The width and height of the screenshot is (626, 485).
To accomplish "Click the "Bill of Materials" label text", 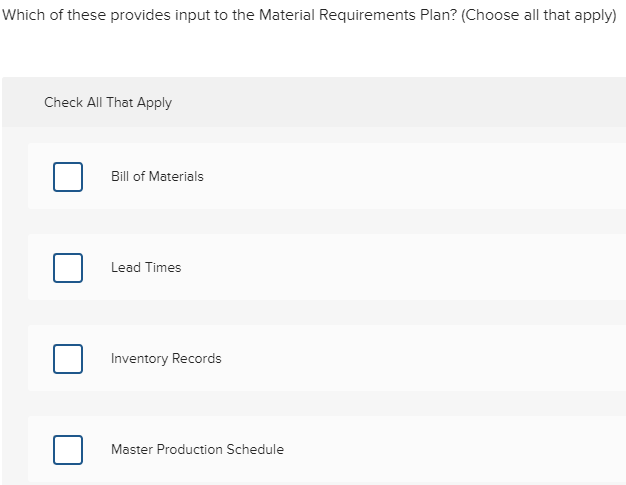I will pos(157,176).
